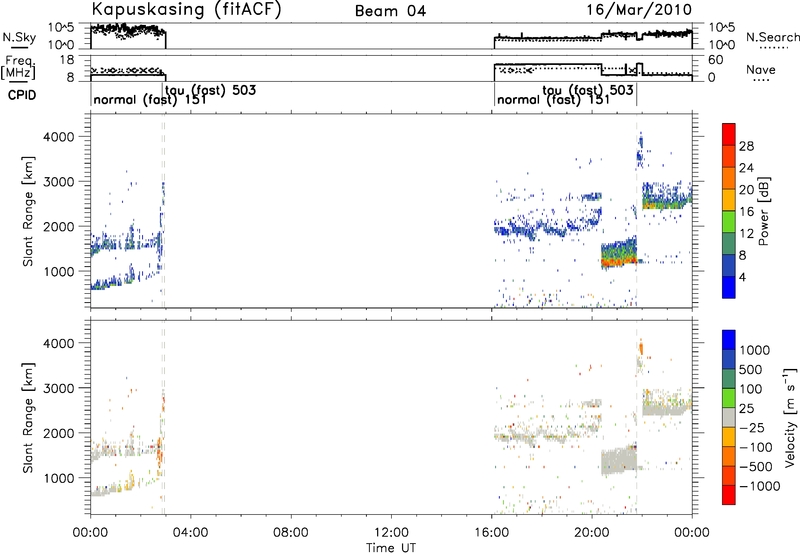
Task: Pick the light green Power segment between 12 and 16
Action: 729,221
